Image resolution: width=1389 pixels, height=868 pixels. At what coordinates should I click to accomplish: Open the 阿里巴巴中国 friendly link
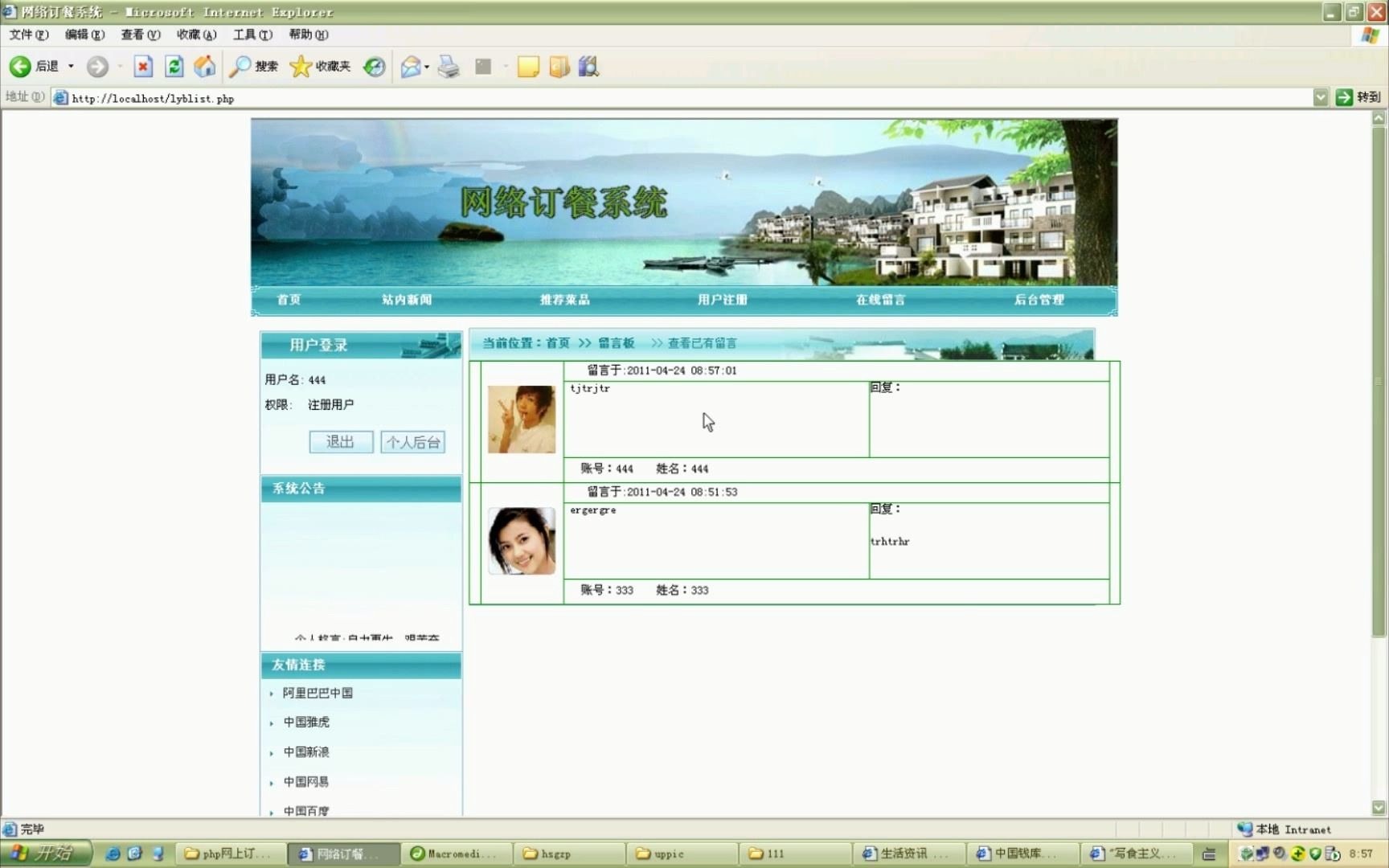tap(318, 693)
